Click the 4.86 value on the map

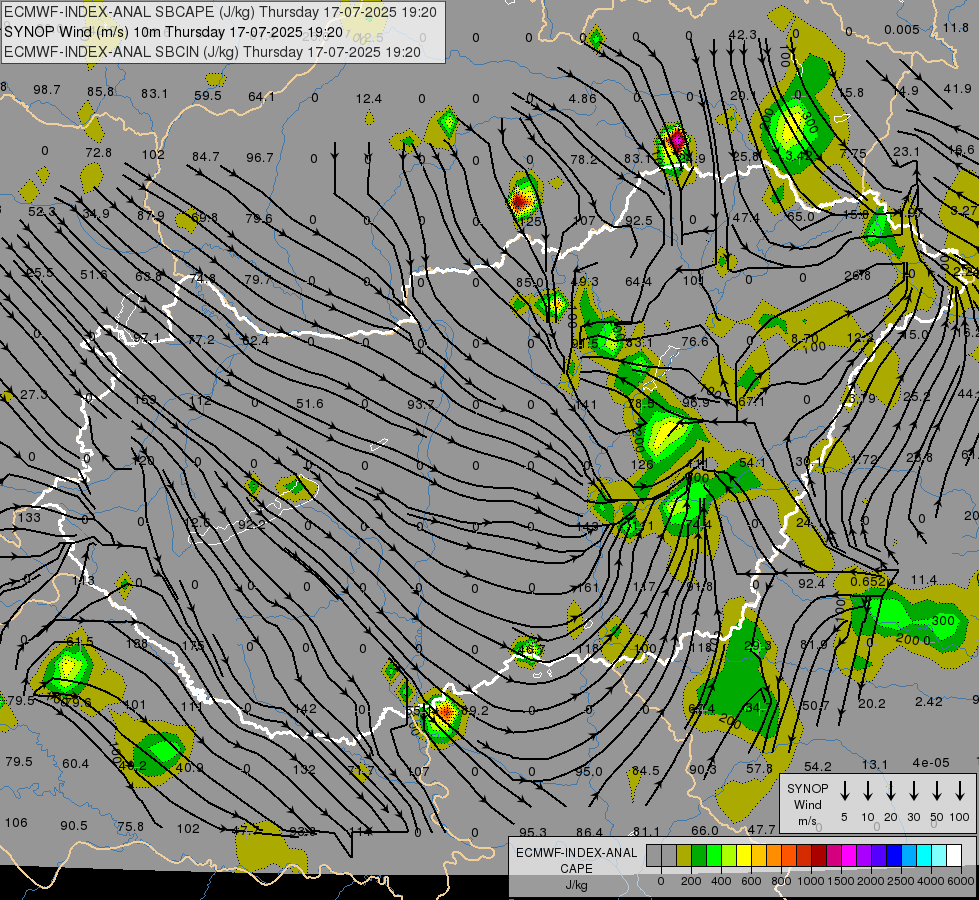(583, 98)
